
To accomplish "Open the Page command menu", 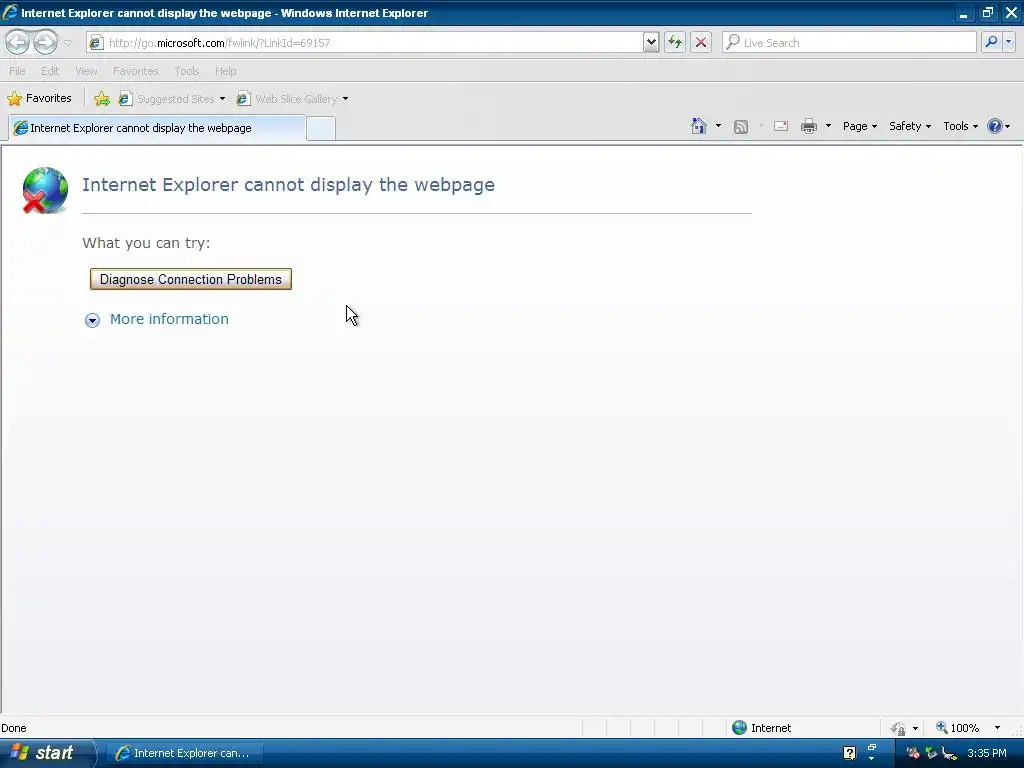I will 859,126.
